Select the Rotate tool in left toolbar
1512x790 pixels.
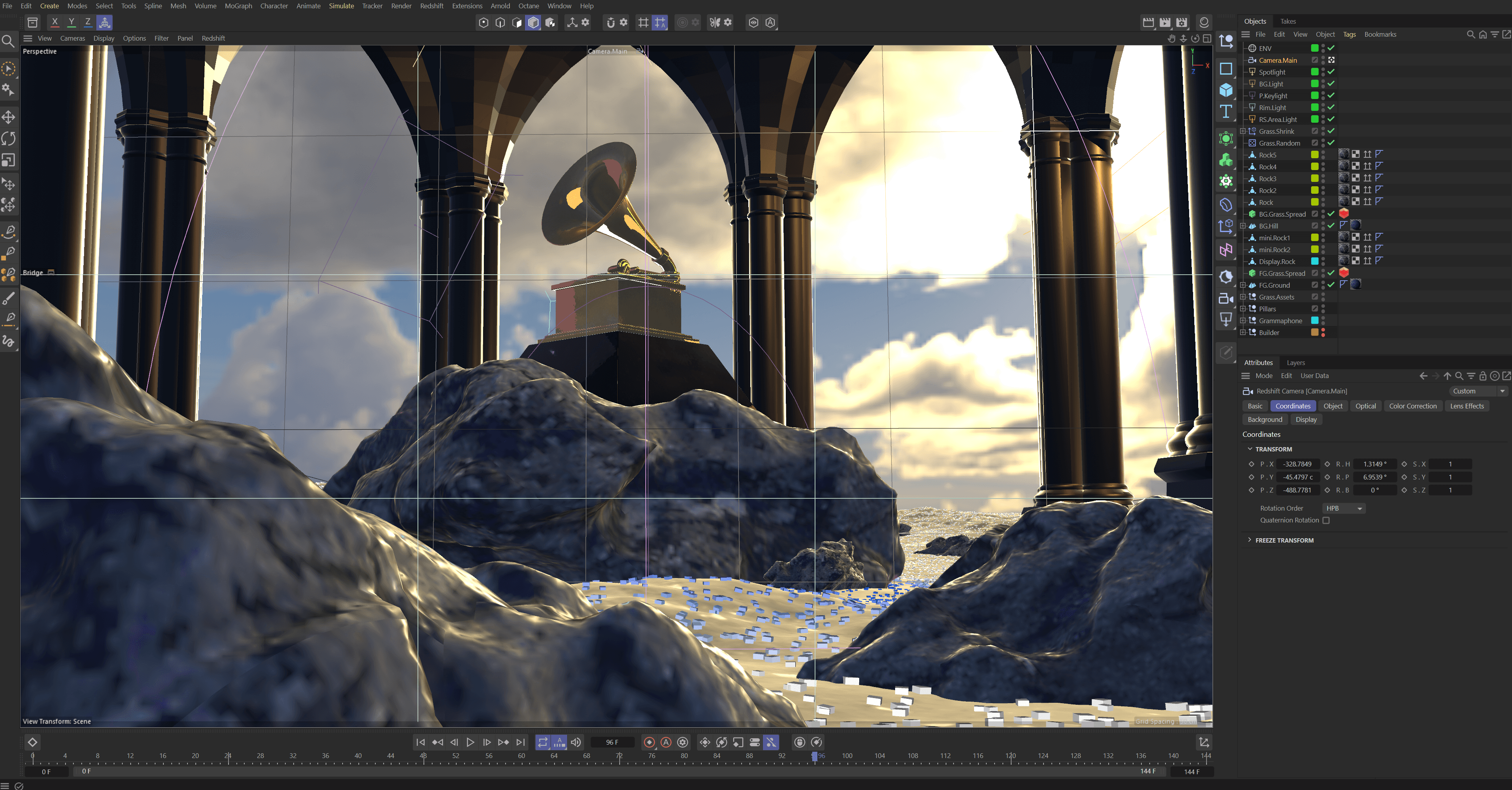click(x=9, y=139)
